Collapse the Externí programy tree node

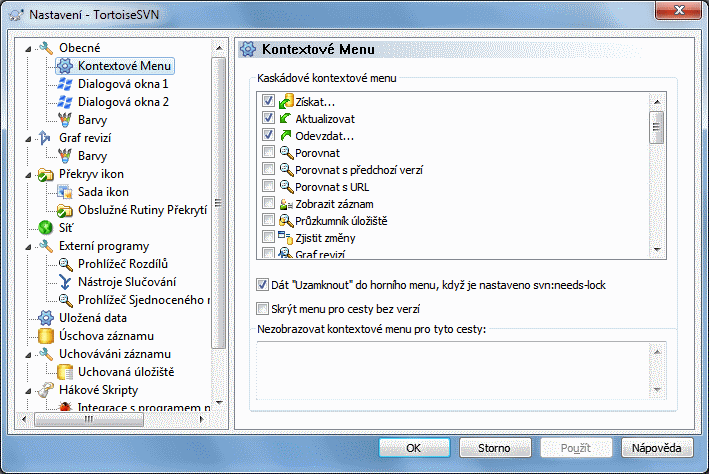click(28, 247)
